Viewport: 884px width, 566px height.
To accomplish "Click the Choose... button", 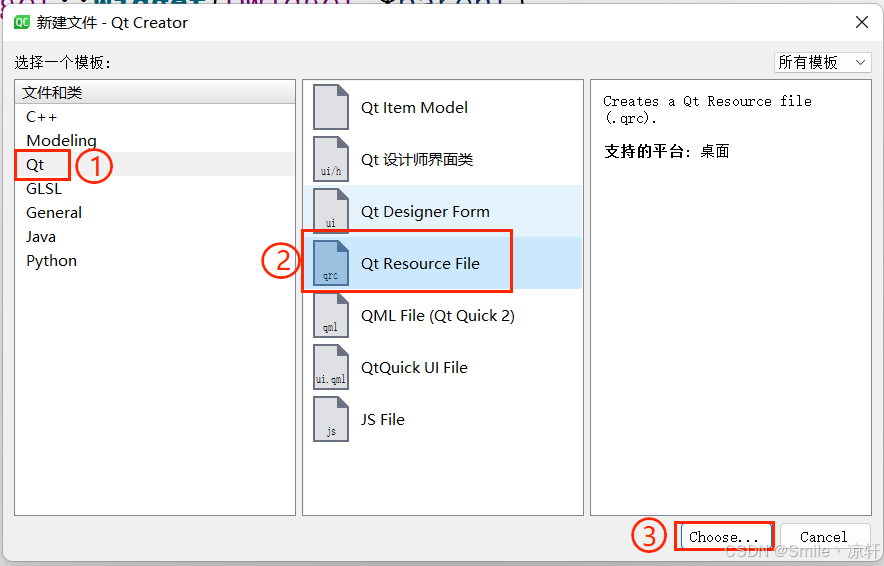I will pos(726,537).
